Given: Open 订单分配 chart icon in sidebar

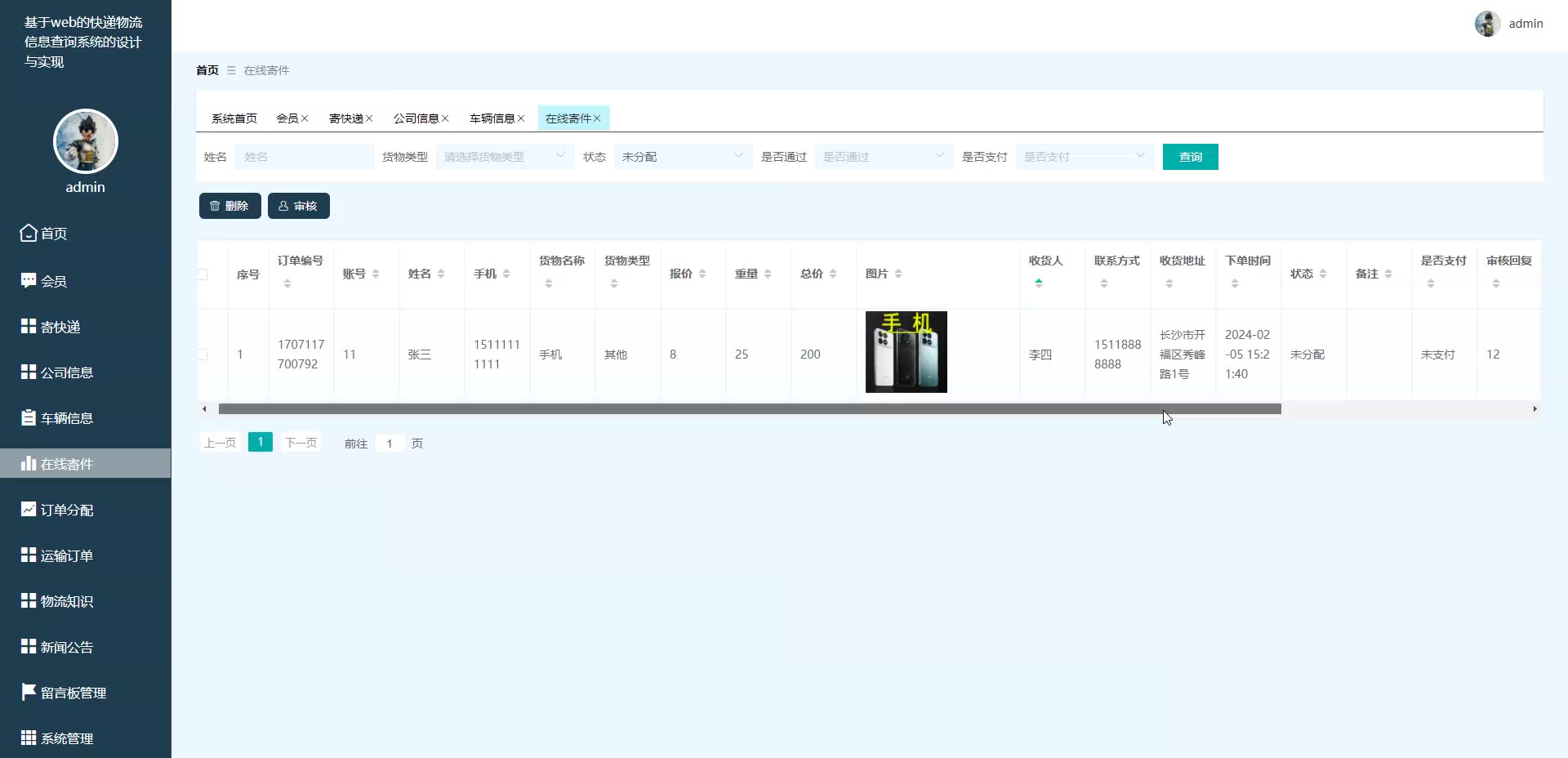Looking at the screenshot, I should (x=29, y=509).
